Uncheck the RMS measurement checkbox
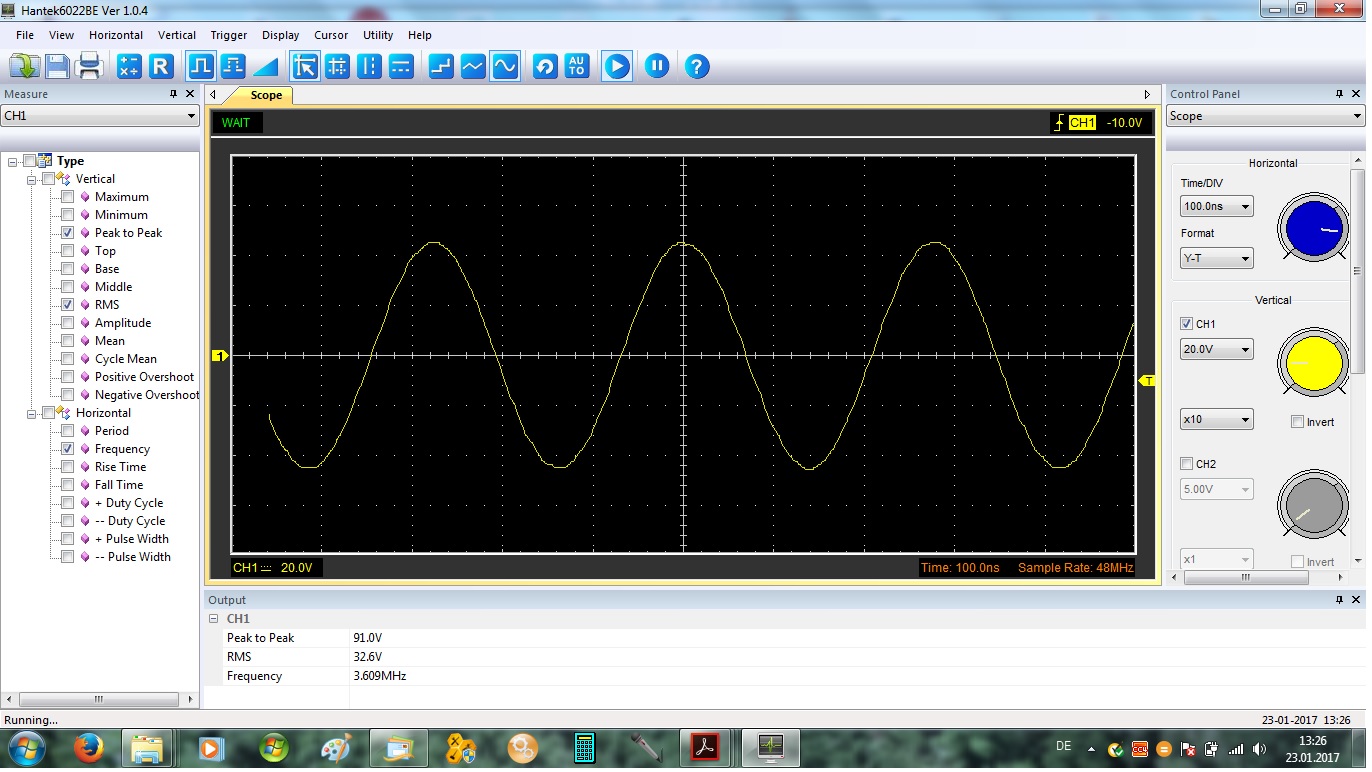Viewport: 1372px width, 772px height. [x=68, y=305]
